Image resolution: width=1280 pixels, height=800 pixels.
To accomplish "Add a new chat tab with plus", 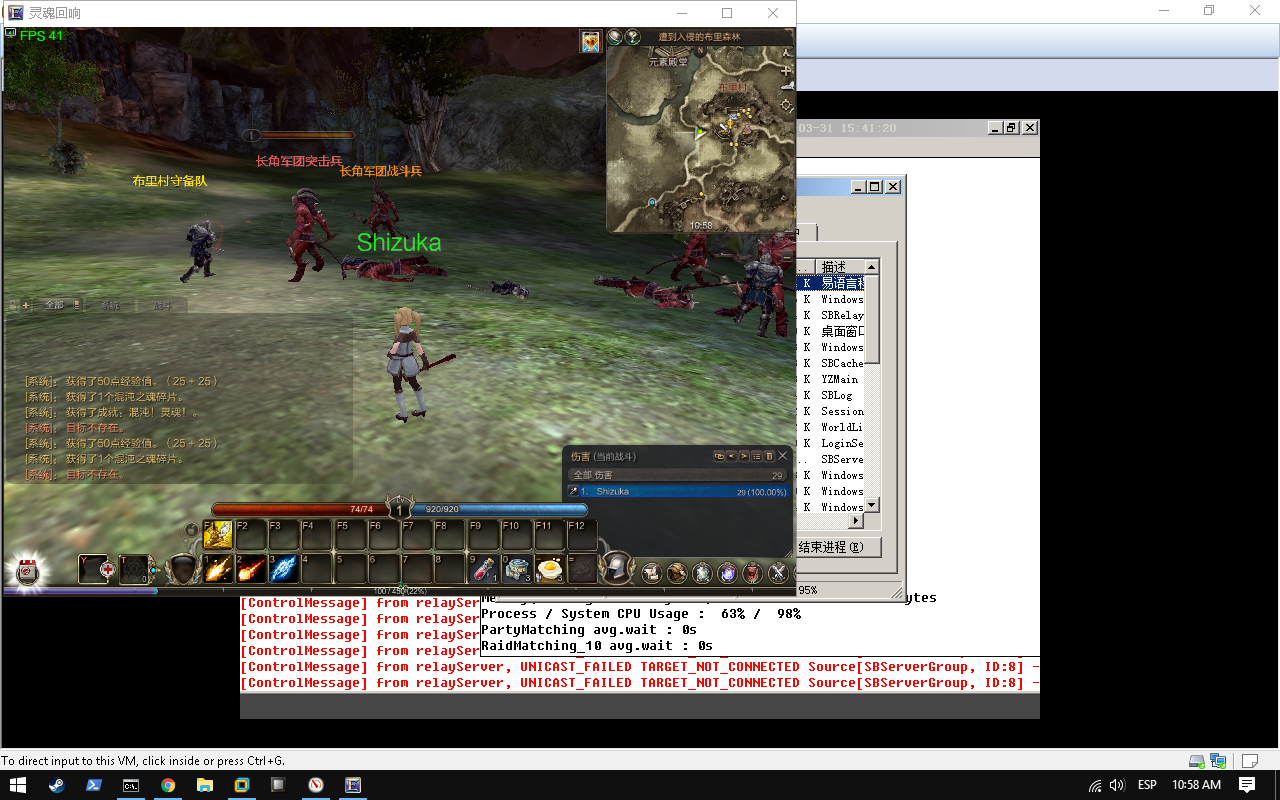I will [26, 306].
